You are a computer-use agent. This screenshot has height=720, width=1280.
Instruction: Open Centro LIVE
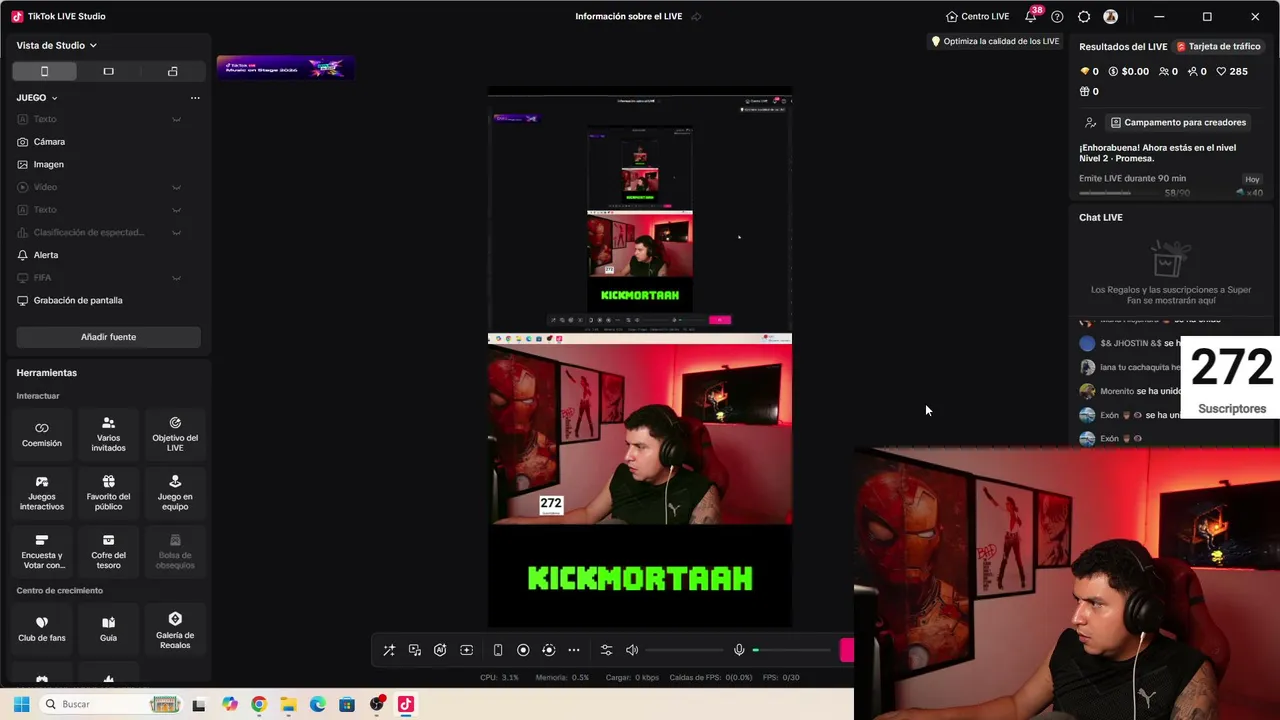pyautogui.click(x=977, y=16)
